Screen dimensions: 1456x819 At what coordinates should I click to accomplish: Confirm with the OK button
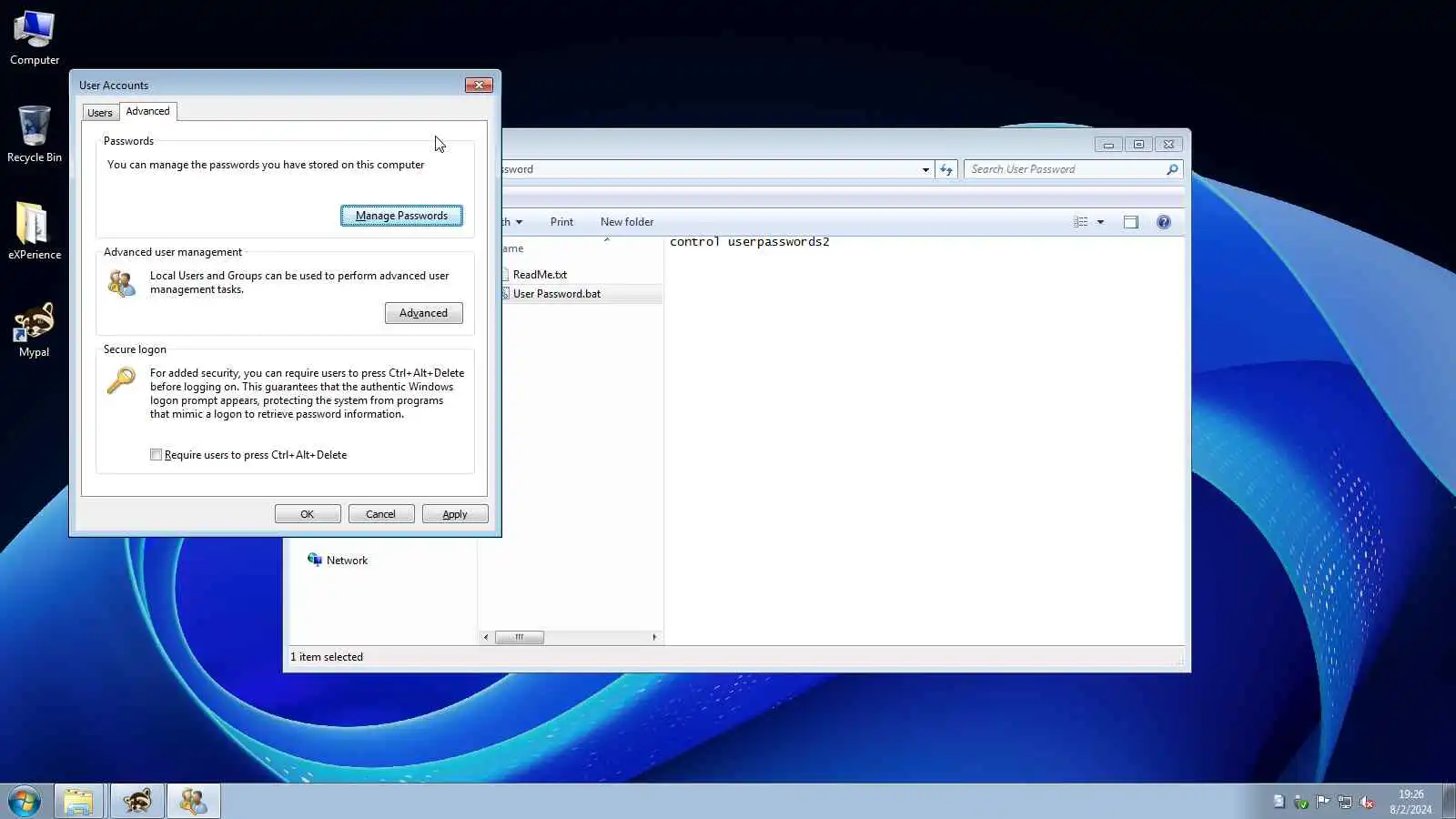point(308,514)
